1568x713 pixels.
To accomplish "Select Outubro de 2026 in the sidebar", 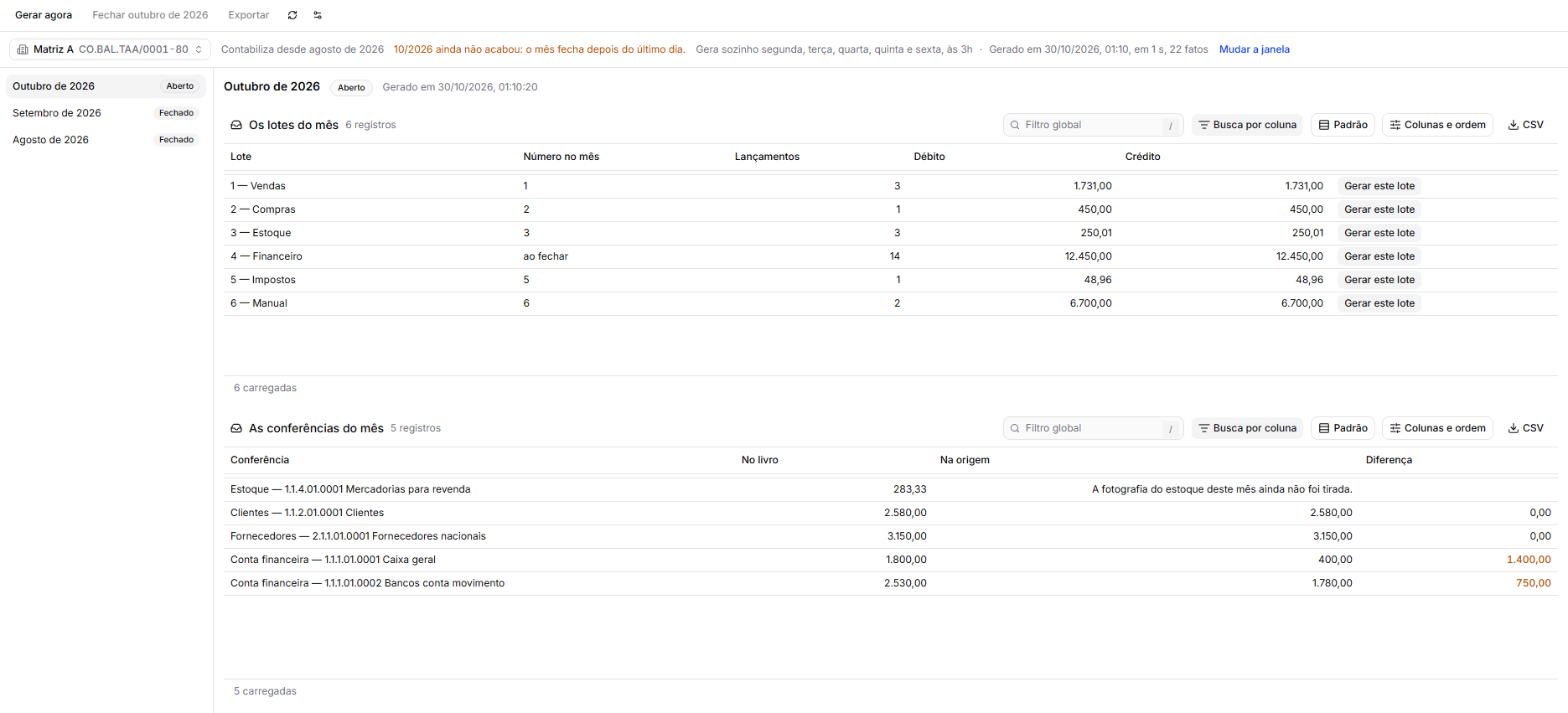I will coord(106,86).
